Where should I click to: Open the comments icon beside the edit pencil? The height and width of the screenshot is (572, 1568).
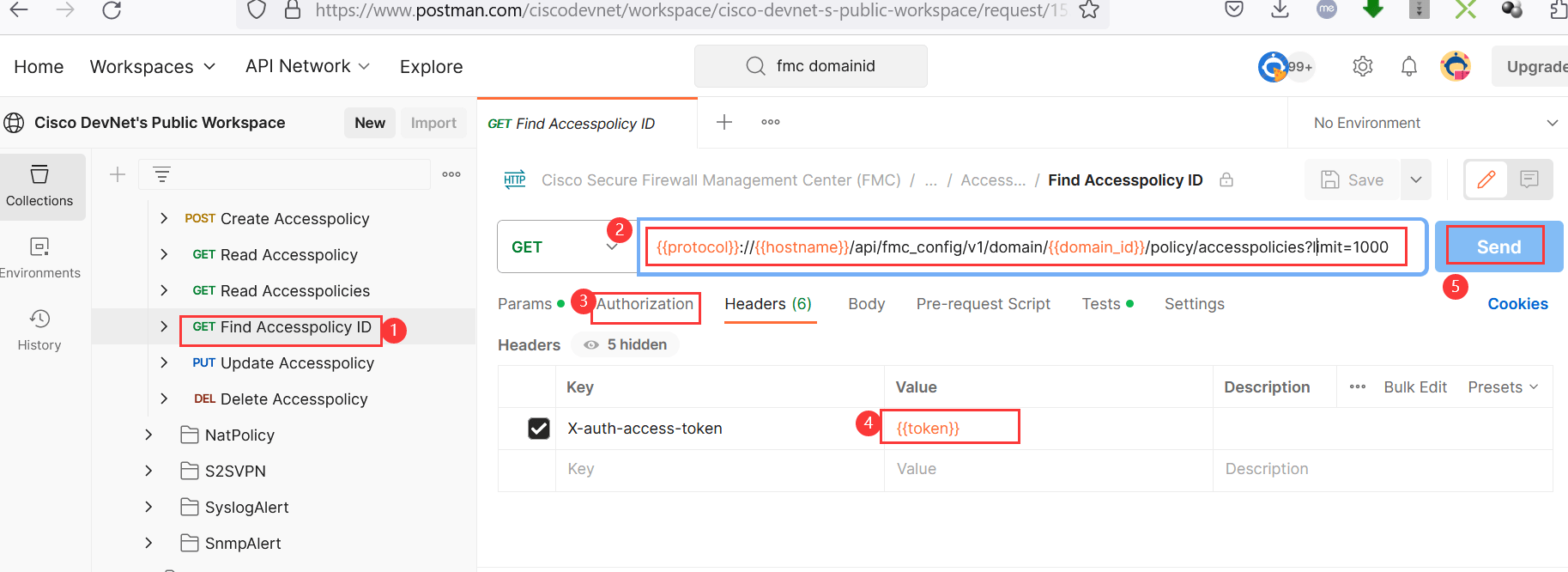pos(1529,180)
